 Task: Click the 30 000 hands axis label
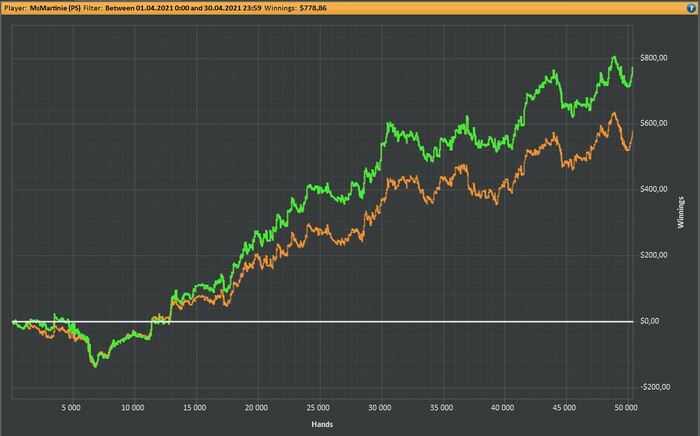[x=379, y=408]
